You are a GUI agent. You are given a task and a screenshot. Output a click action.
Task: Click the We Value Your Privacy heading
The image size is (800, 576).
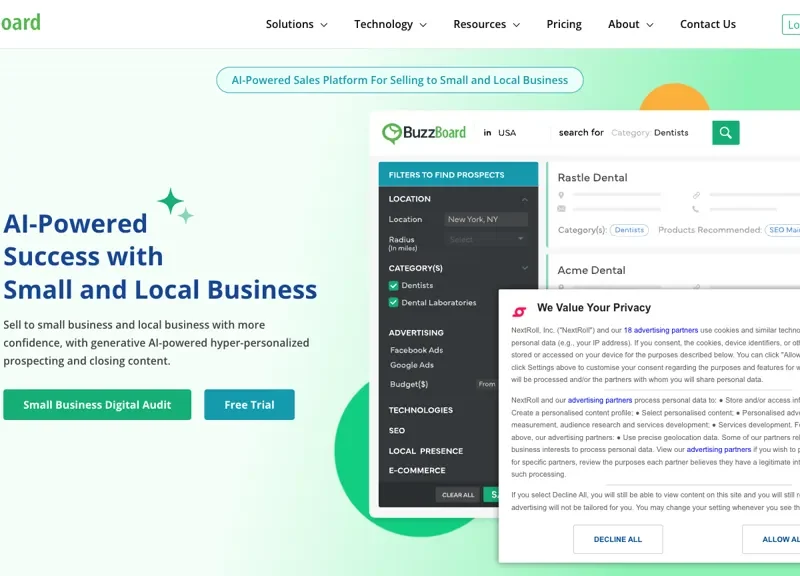click(594, 308)
